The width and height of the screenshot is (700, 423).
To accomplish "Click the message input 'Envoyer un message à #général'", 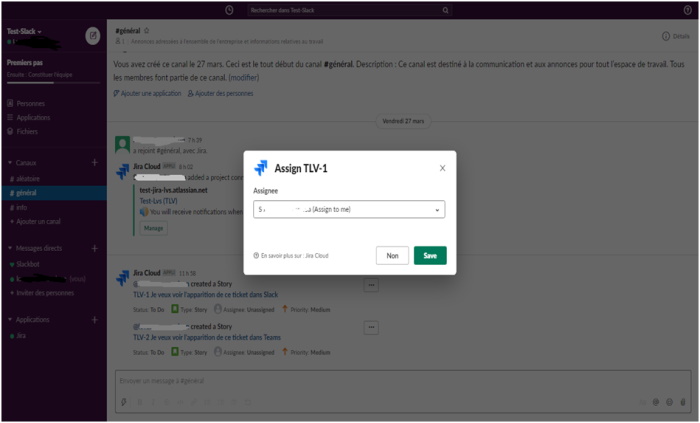I will click(403, 381).
